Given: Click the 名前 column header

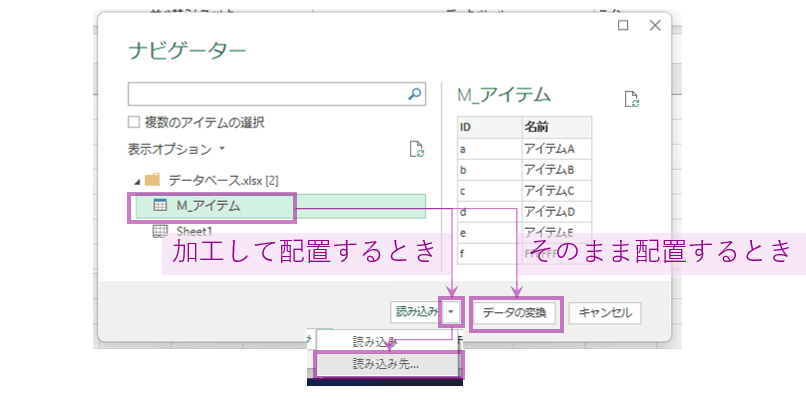Looking at the screenshot, I should click(557, 127).
